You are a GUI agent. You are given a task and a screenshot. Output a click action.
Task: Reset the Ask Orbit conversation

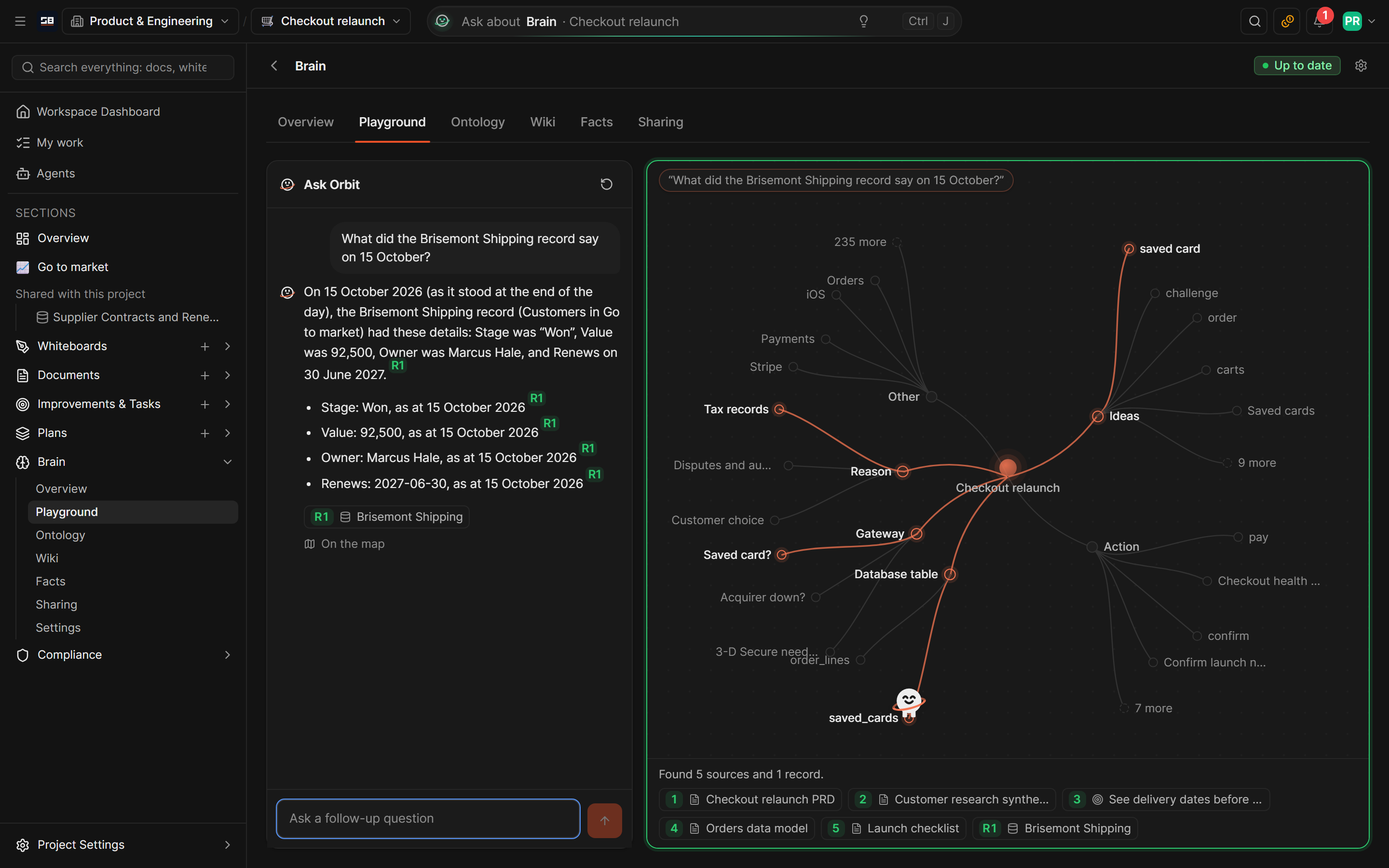pyautogui.click(x=606, y=184)
